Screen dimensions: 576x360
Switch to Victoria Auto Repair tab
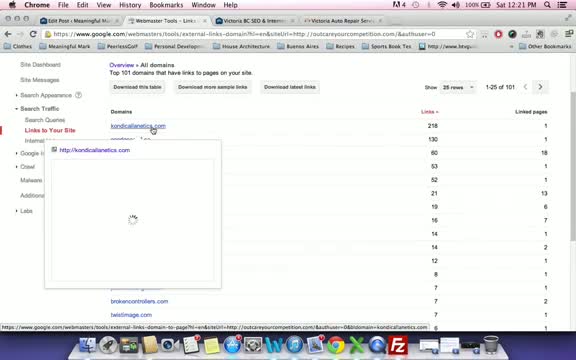[342, 21]
